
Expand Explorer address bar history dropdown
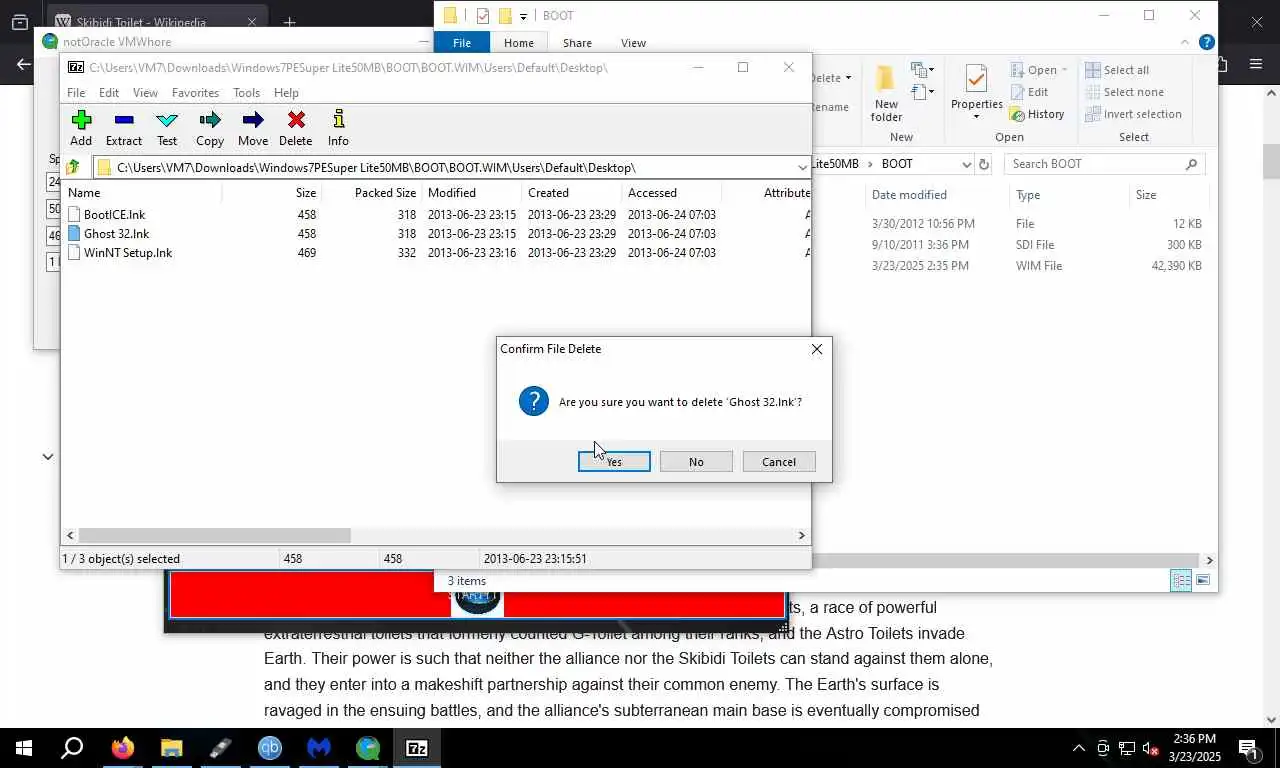(x=966, y=164)
